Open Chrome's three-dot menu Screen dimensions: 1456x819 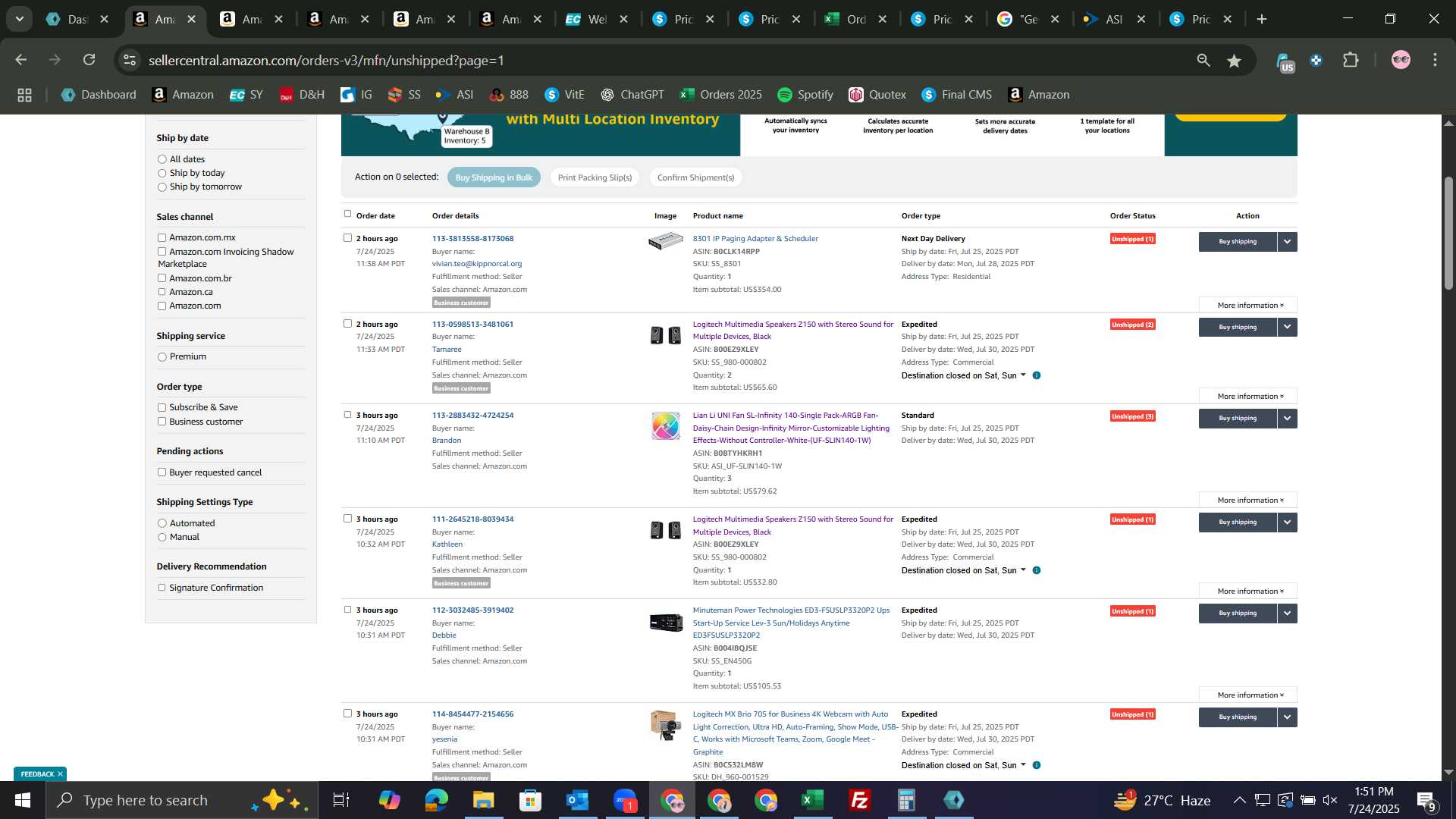(1435, 60)
